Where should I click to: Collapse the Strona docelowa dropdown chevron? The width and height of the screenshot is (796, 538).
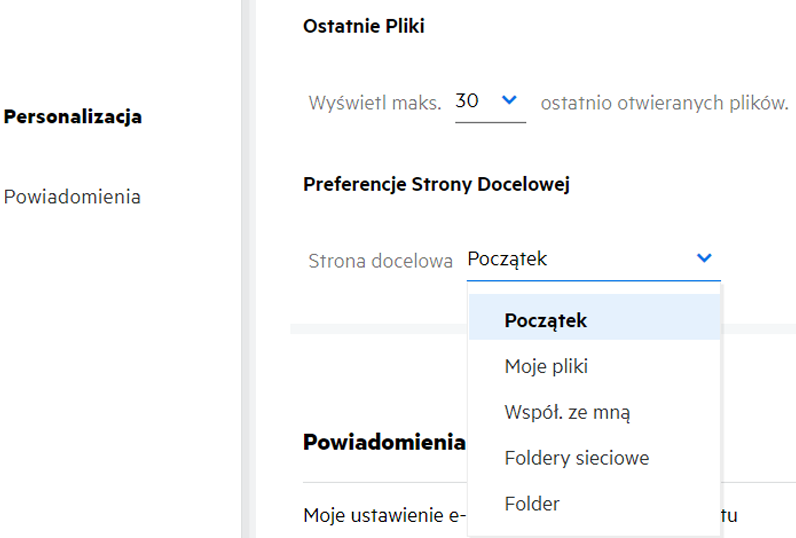704,259
